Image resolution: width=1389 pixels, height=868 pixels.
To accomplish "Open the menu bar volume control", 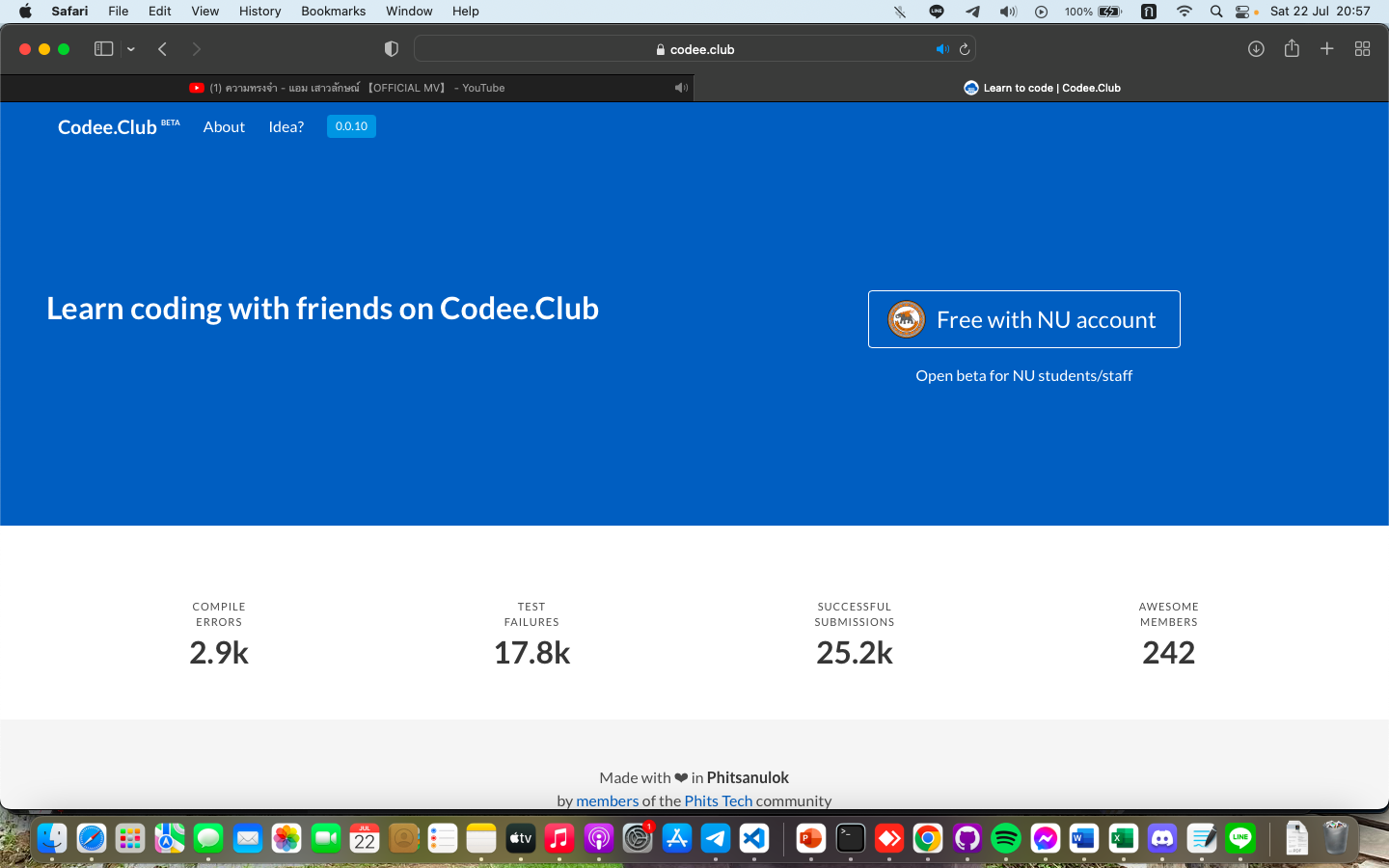I will pyautogui.click(x=1008, y=12).
